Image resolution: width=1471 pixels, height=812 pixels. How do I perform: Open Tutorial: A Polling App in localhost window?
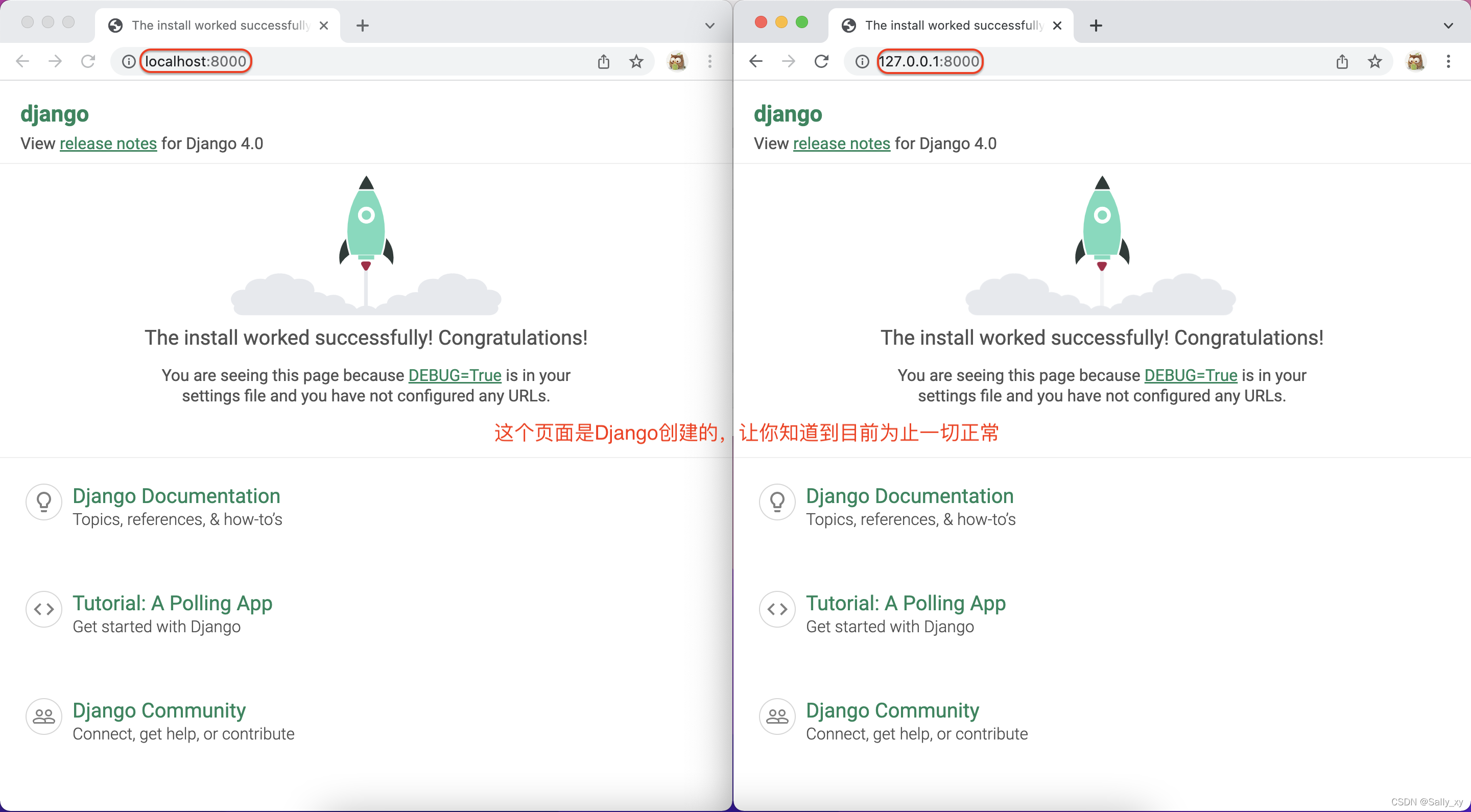[173, 603]
